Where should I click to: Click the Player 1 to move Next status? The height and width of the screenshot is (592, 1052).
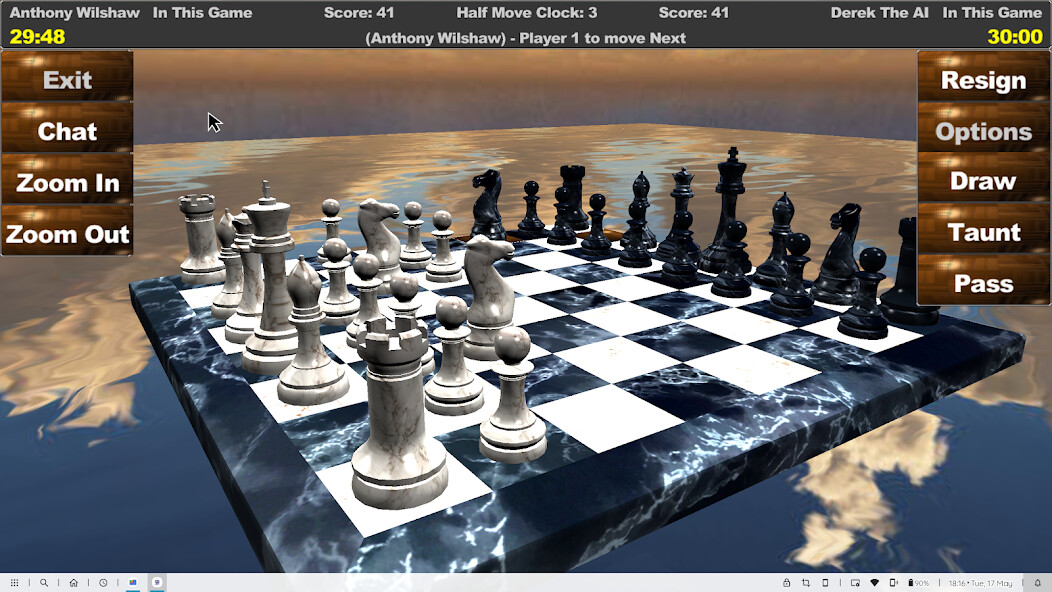(525, 38)
